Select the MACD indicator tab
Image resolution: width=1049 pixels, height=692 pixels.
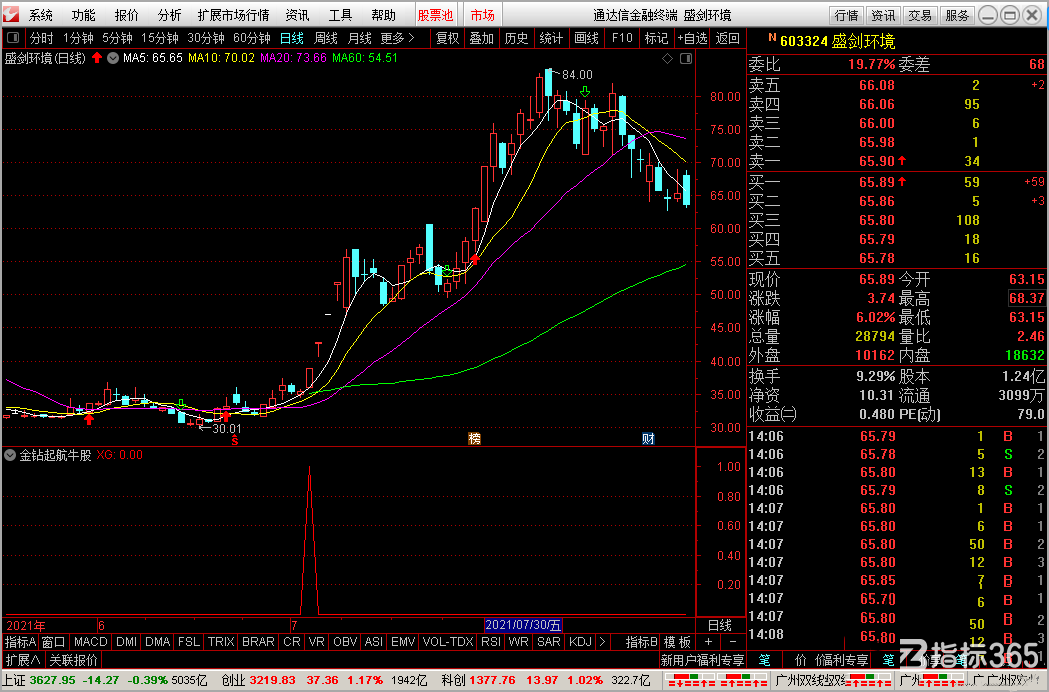(x=90, y=642)
